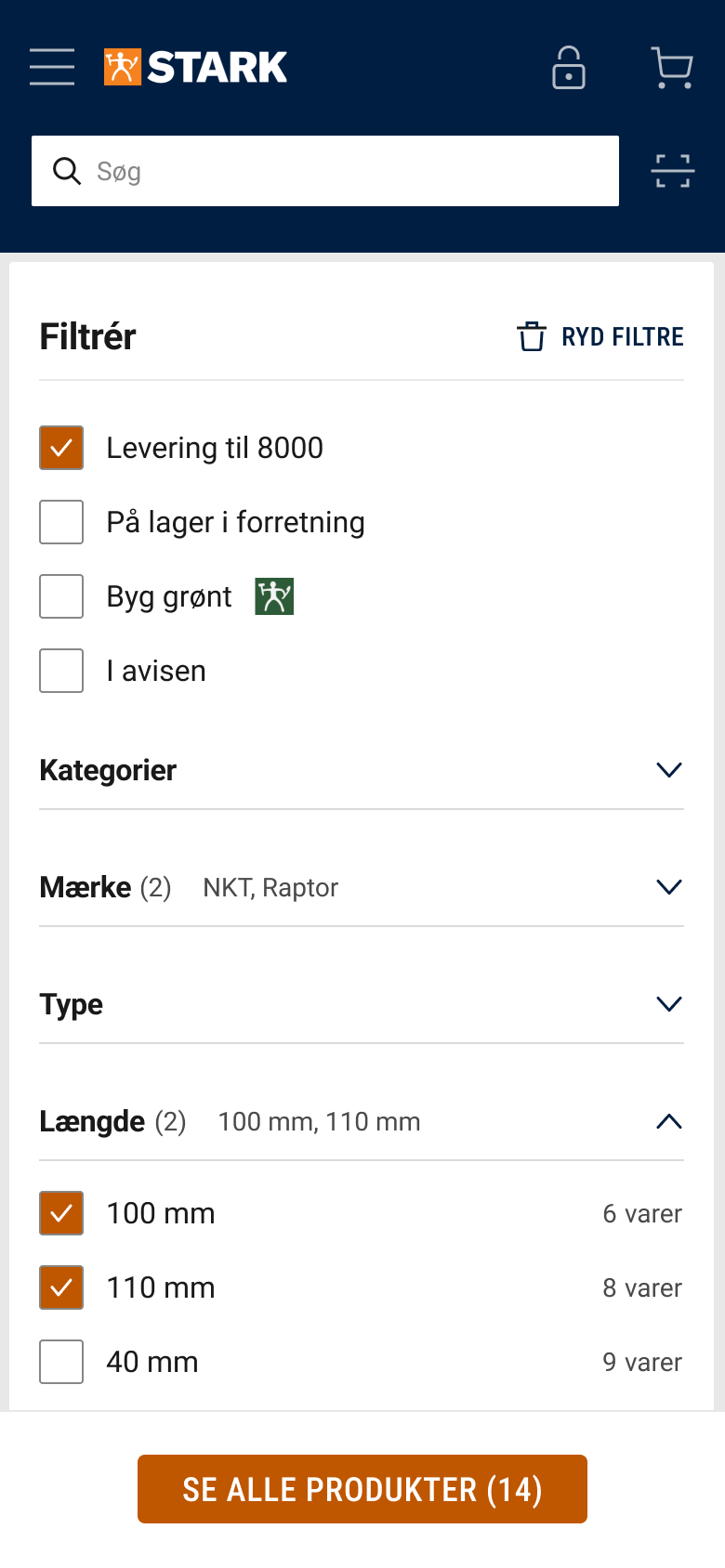Focus the Søg search field

(x=353, y=171)
